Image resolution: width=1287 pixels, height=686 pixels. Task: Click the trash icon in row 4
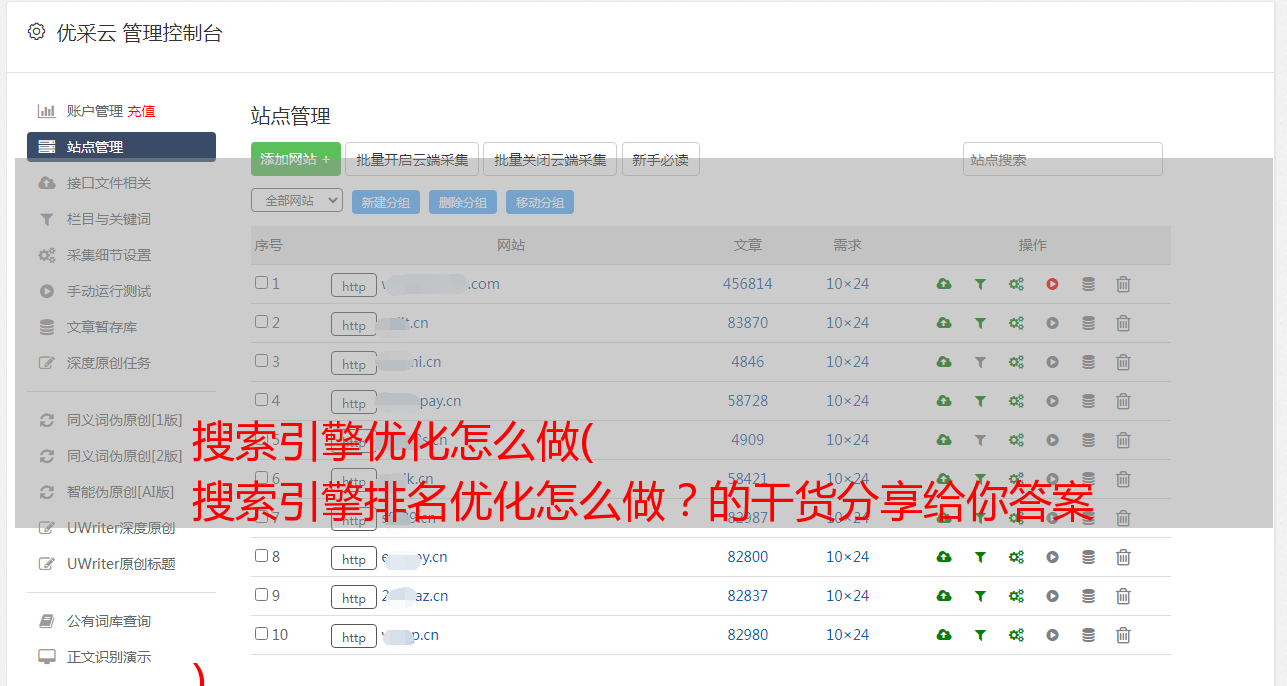[x=1123, y=401]
